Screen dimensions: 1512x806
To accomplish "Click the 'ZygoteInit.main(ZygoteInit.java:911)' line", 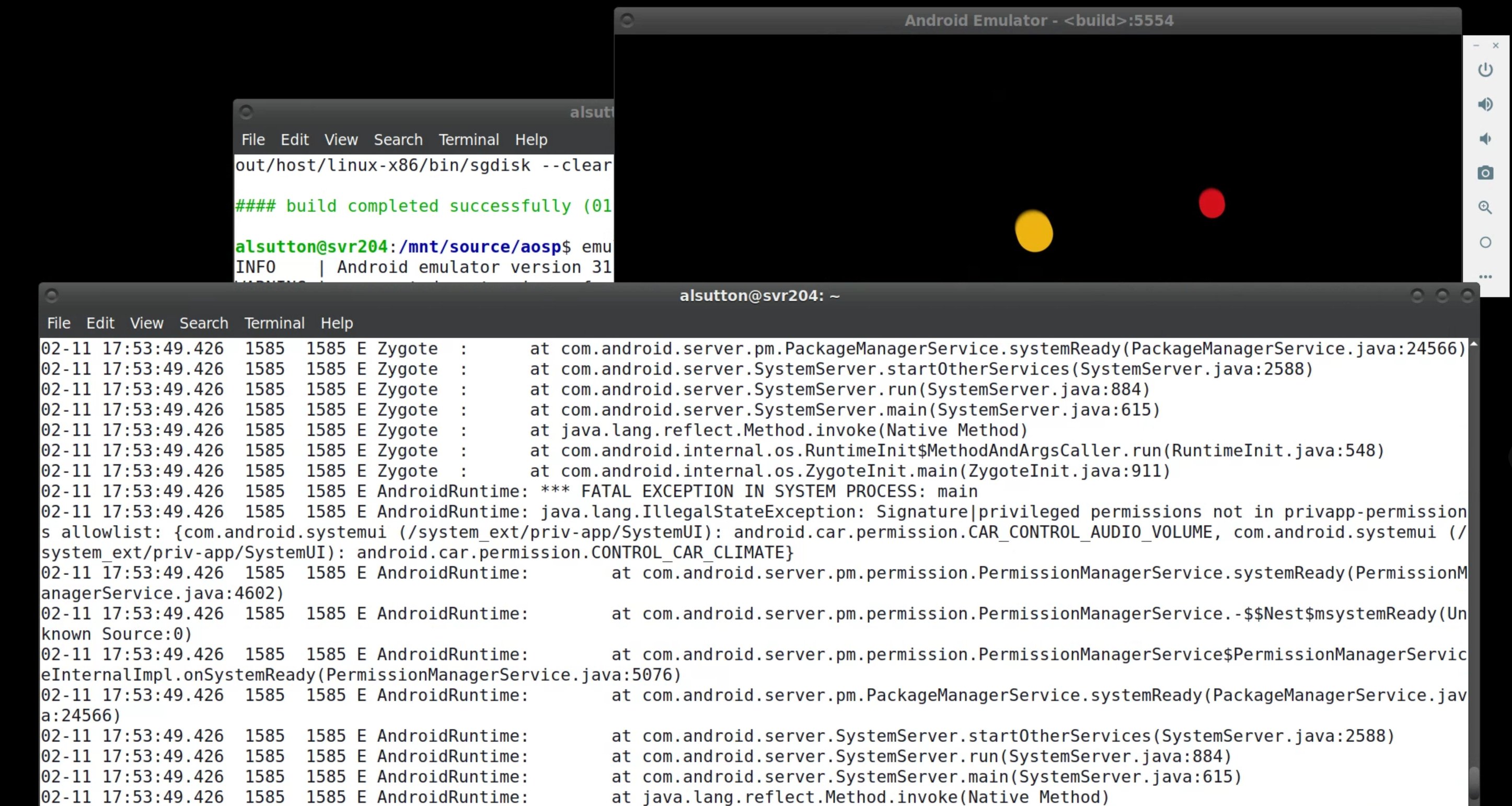I will [x=605, y=471].
